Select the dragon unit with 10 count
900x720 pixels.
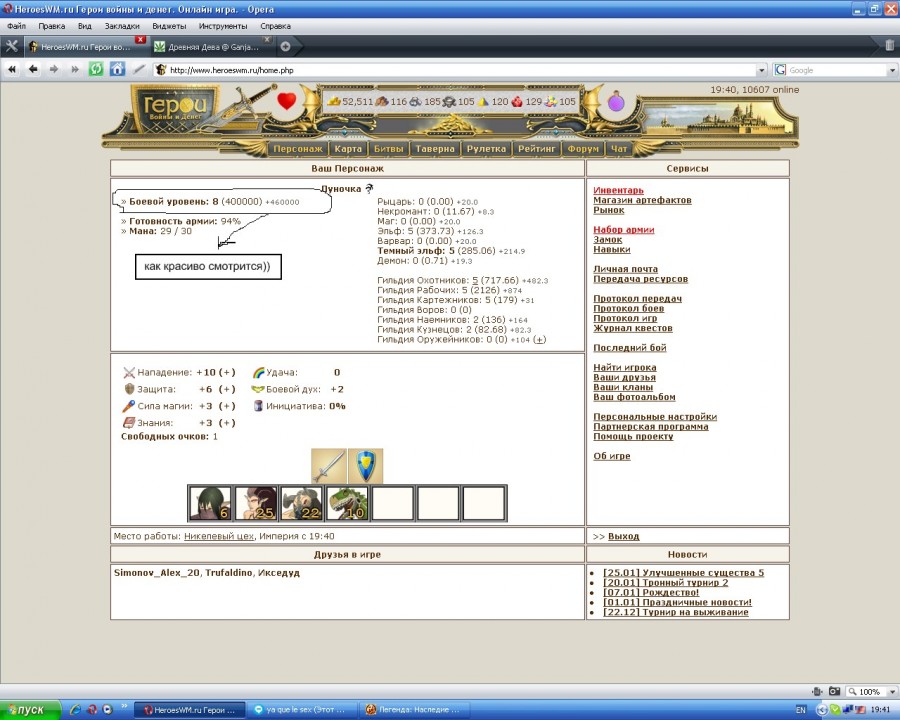347,503
